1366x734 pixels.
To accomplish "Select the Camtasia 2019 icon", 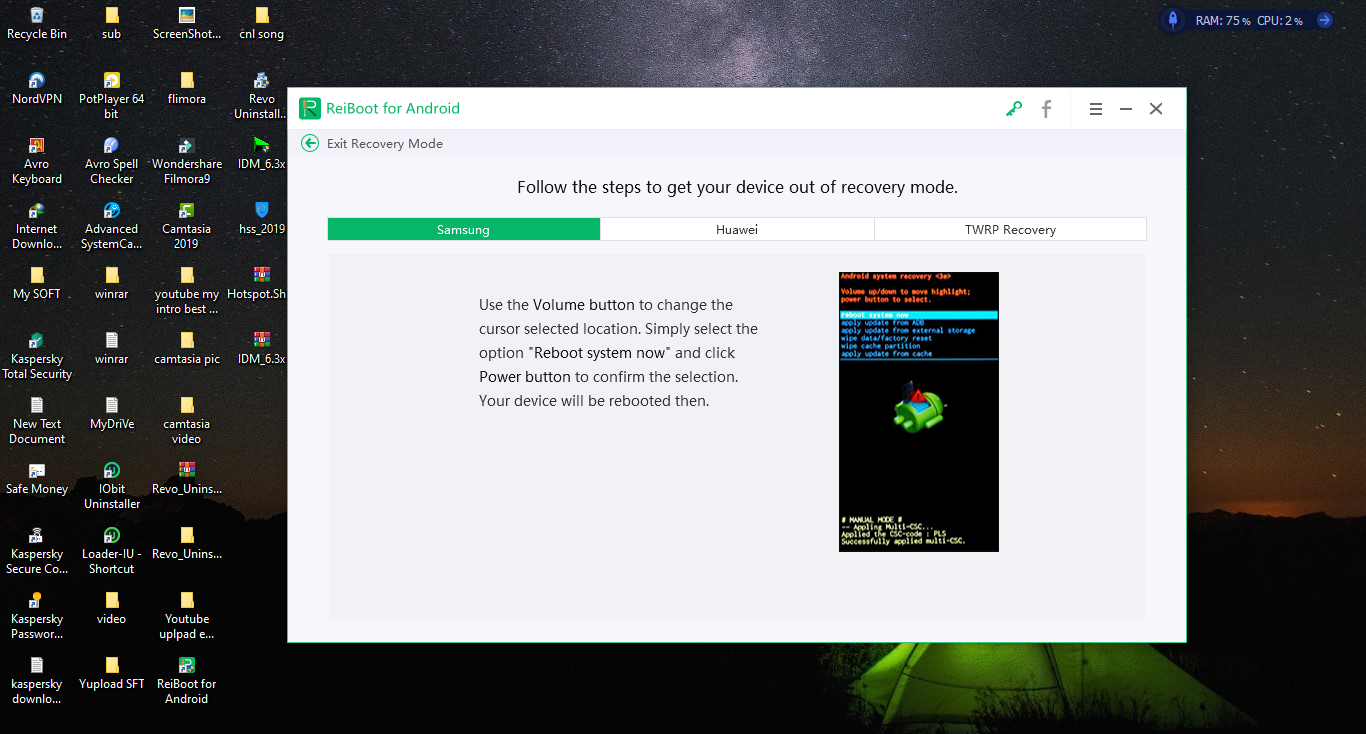I will pyautogui.click(x=187, y=226).
